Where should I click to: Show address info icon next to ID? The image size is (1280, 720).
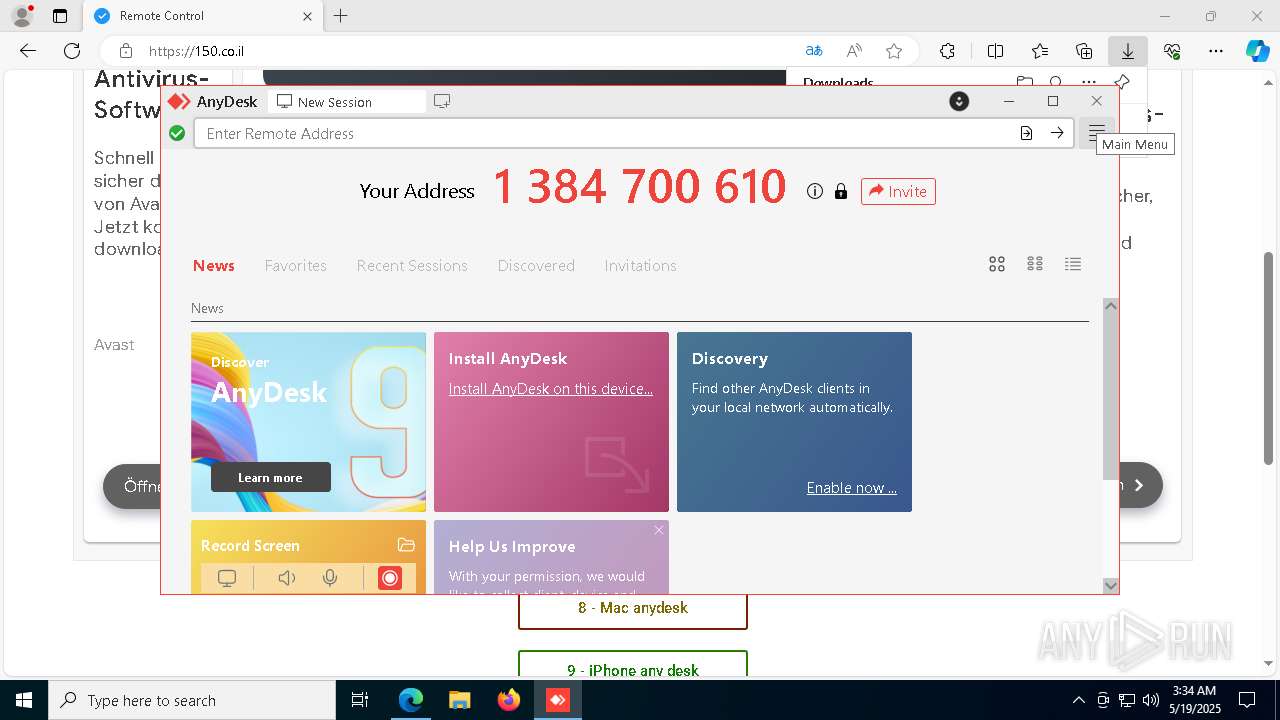tap(815, 191)
